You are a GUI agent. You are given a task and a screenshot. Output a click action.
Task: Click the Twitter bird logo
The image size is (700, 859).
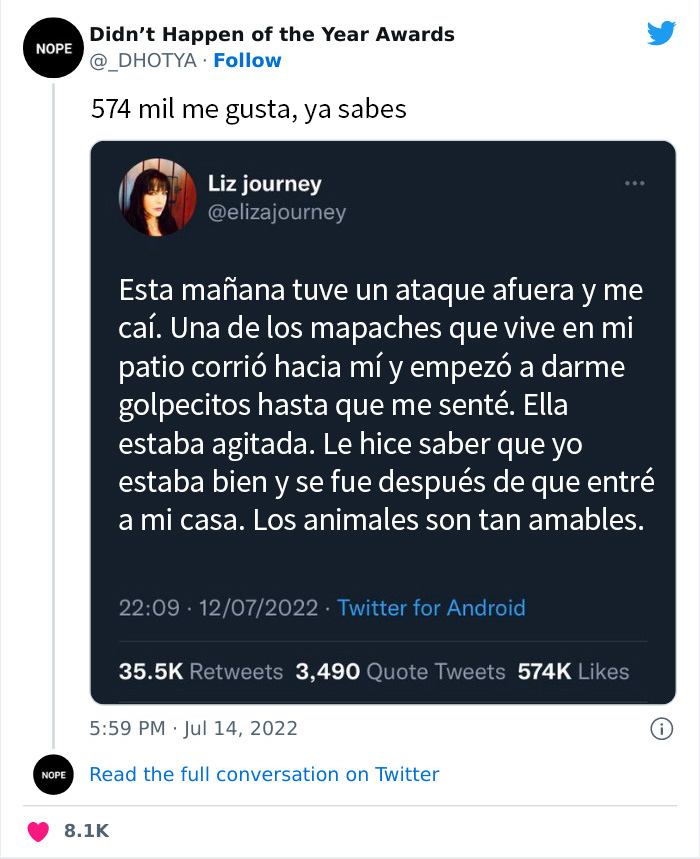click(661, 34)
